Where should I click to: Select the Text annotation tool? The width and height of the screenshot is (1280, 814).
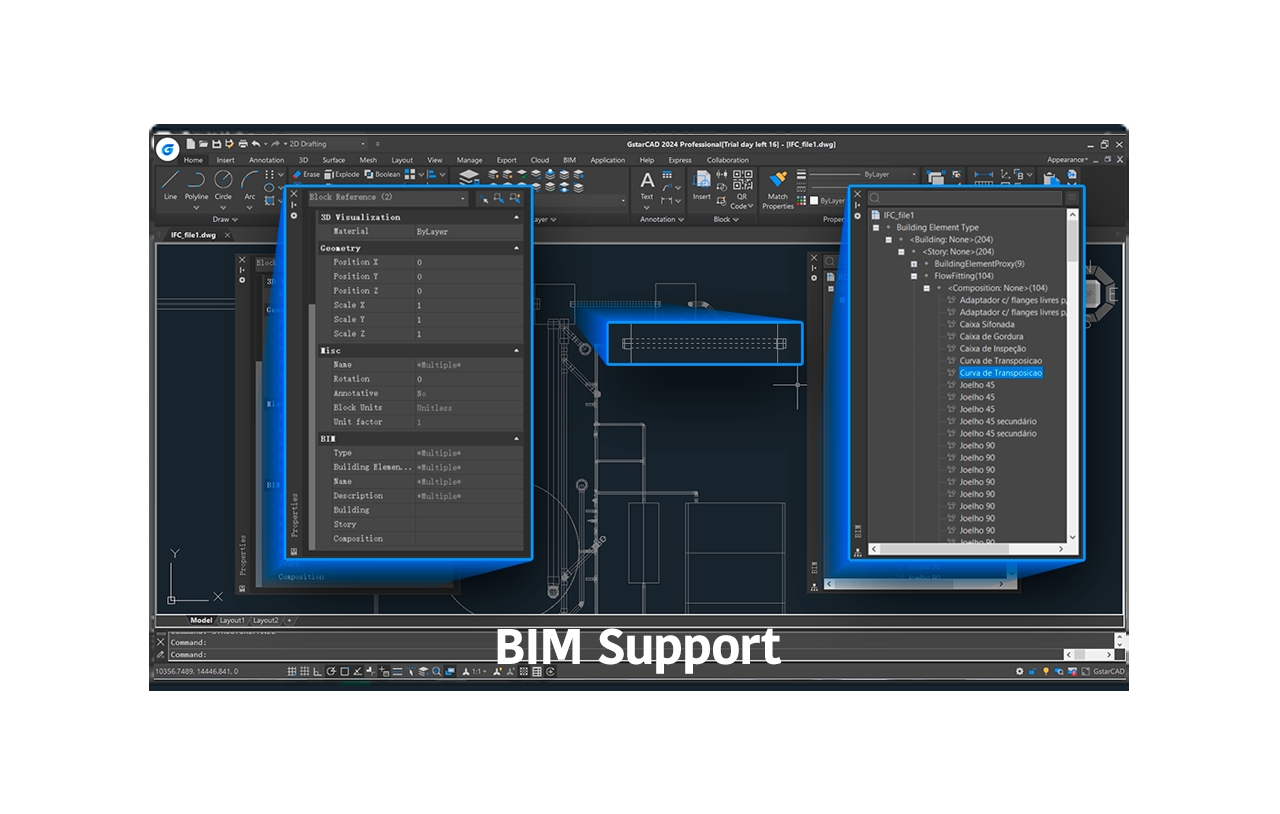coord(647,184)
